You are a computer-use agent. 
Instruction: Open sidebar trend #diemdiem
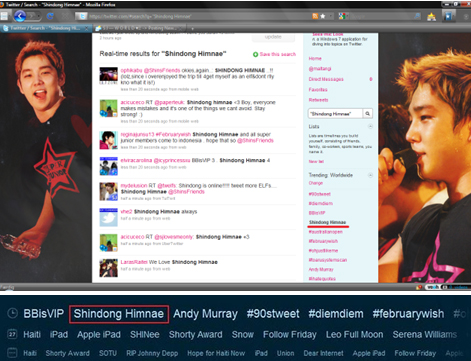pos(320,203)
